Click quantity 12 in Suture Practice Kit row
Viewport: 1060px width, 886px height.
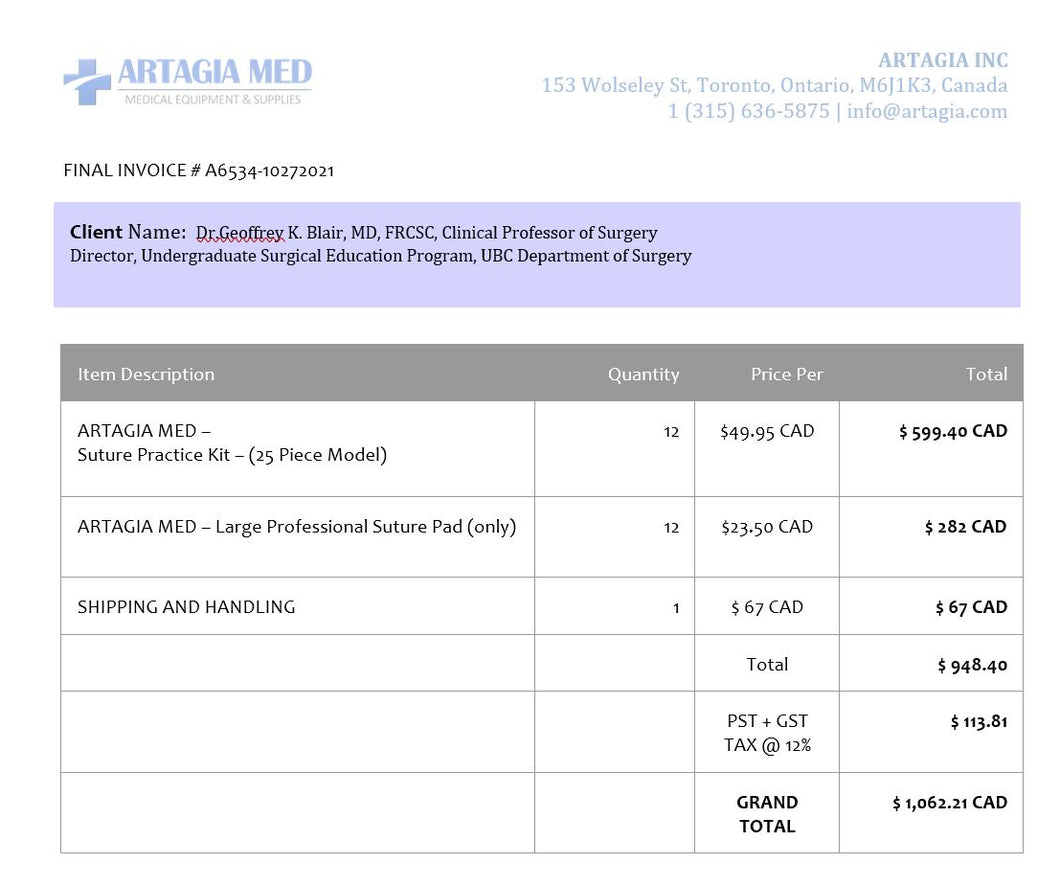[x=671, y=432]
